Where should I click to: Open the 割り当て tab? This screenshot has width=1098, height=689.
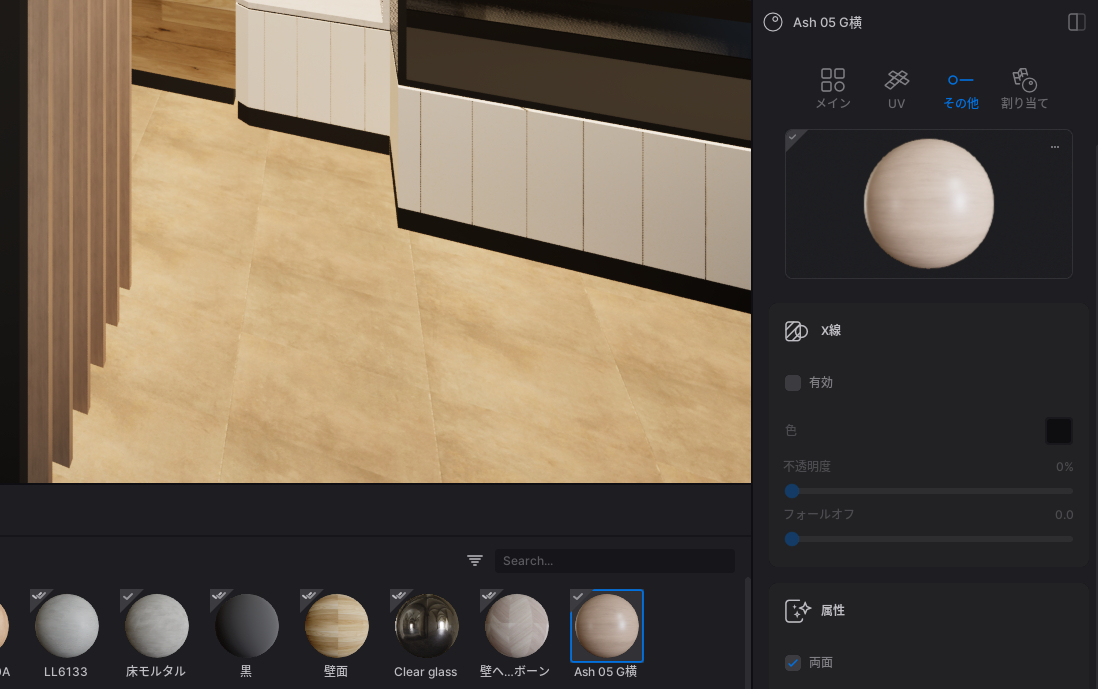pyautogui.click(x=1024, y=89)
